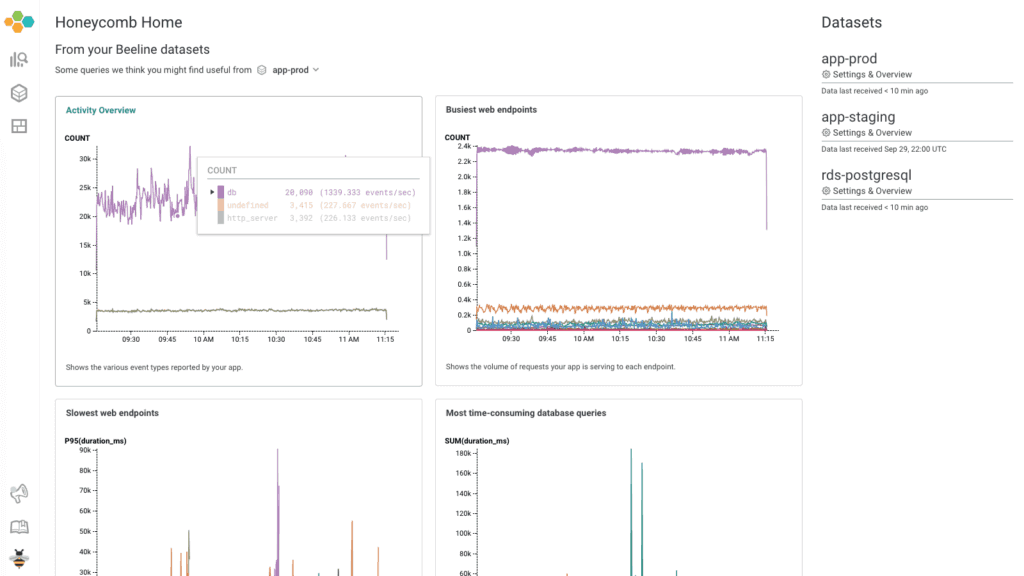Click the orange undefined color swatch
The height and width of the screenshot is (576, 1024).
click(x=221, y=205)
